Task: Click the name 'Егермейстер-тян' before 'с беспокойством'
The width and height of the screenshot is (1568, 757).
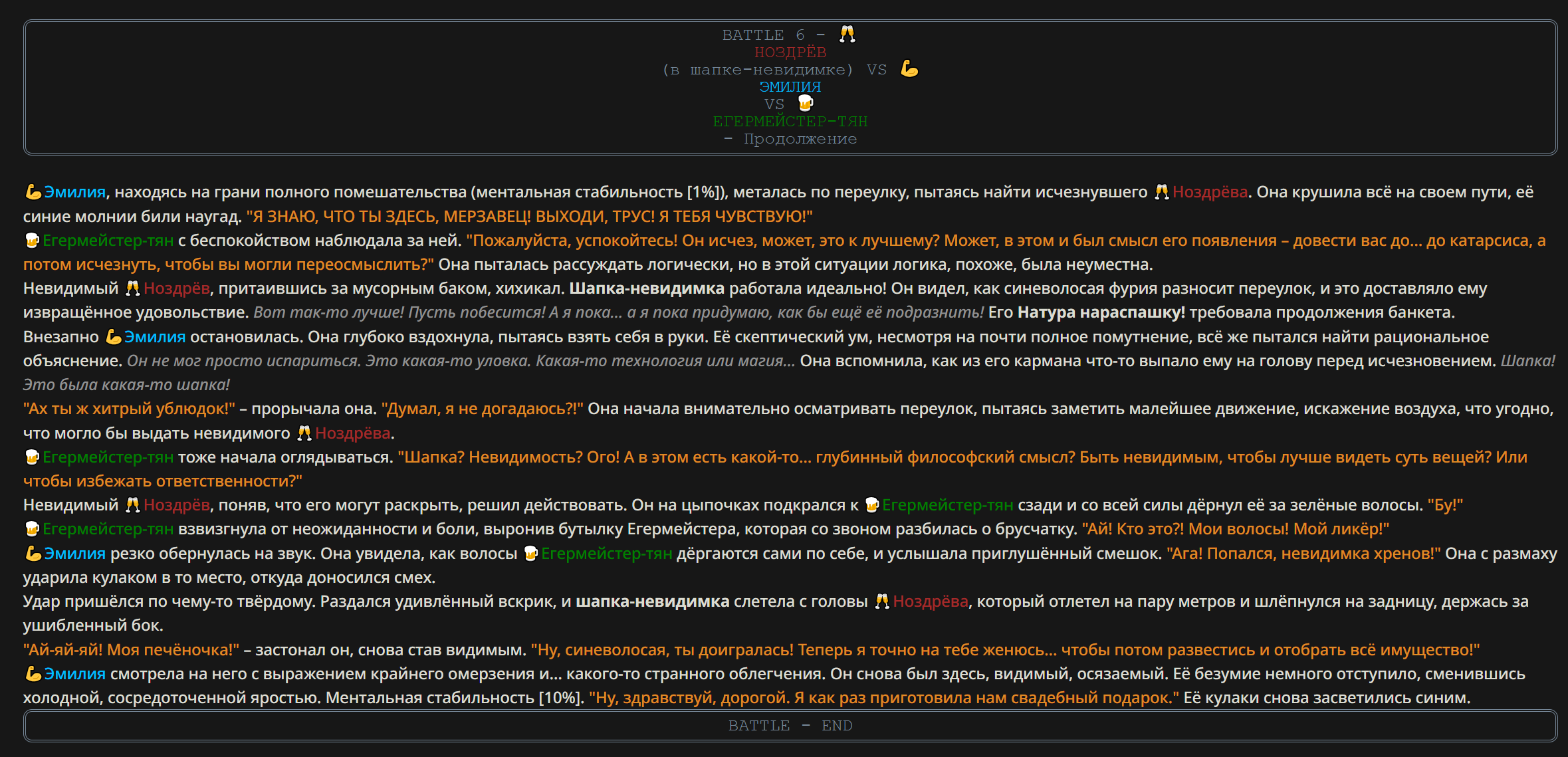Action: (108, 240)
